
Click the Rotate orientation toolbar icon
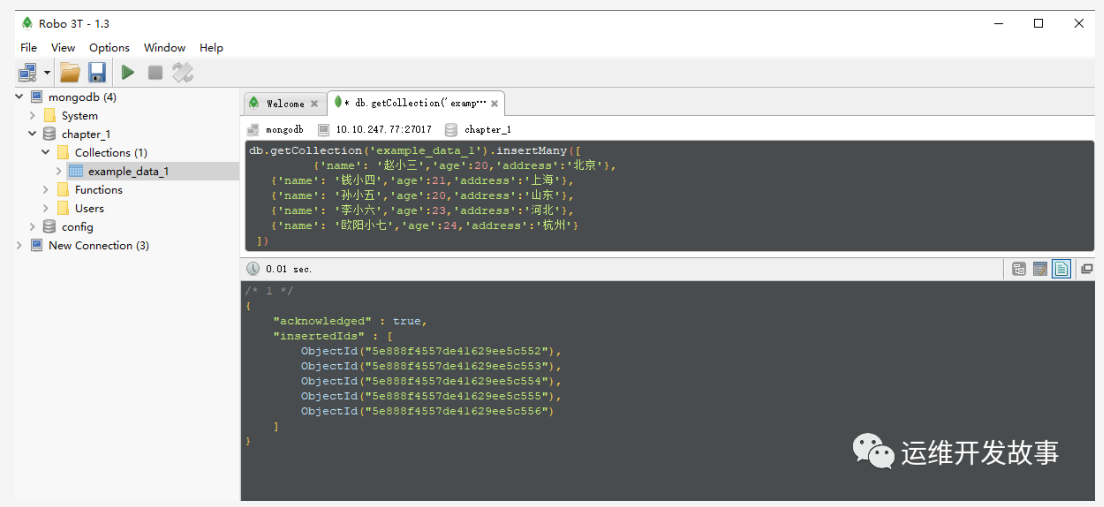183,73
